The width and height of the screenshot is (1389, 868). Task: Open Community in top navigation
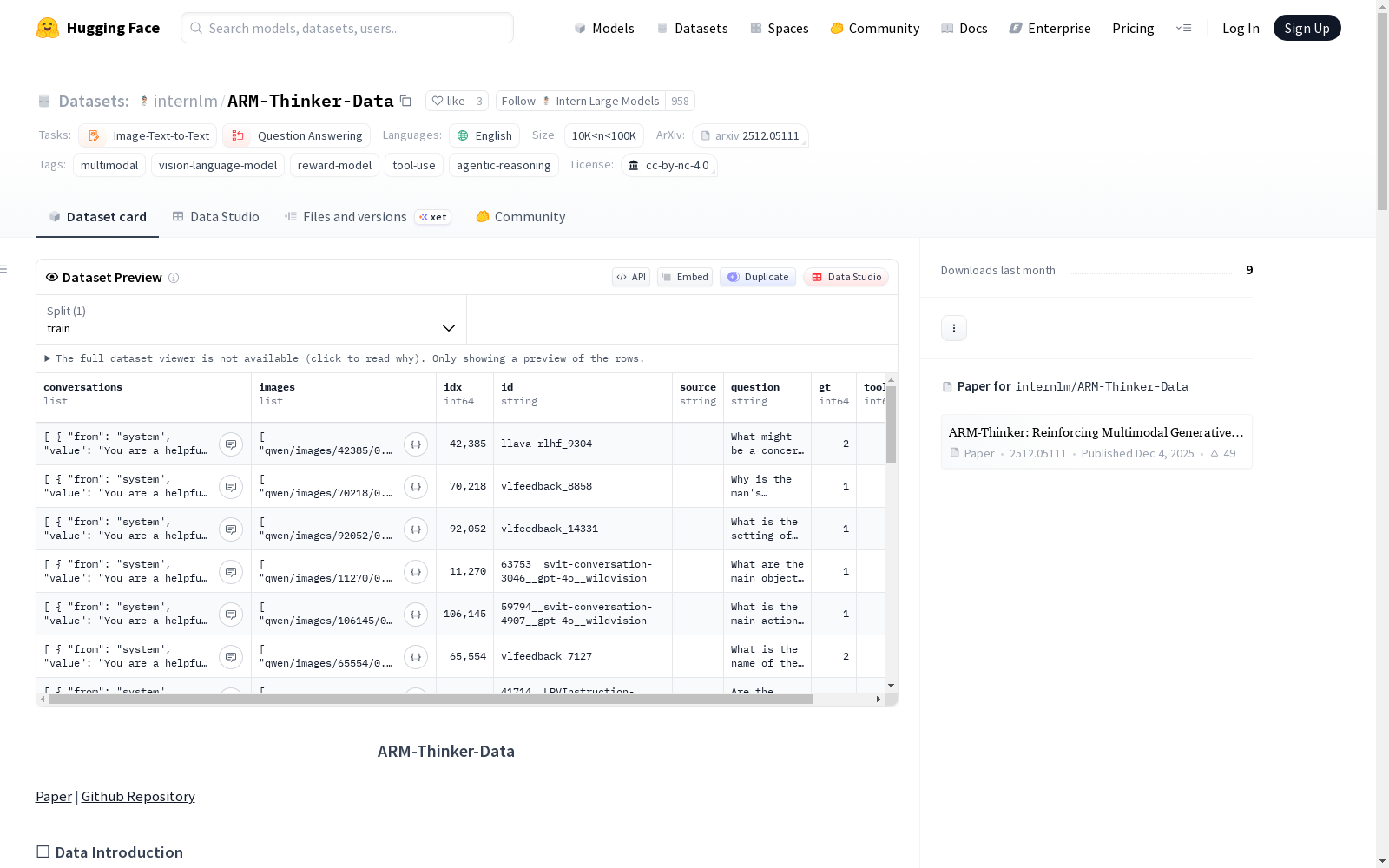point(875,28)
